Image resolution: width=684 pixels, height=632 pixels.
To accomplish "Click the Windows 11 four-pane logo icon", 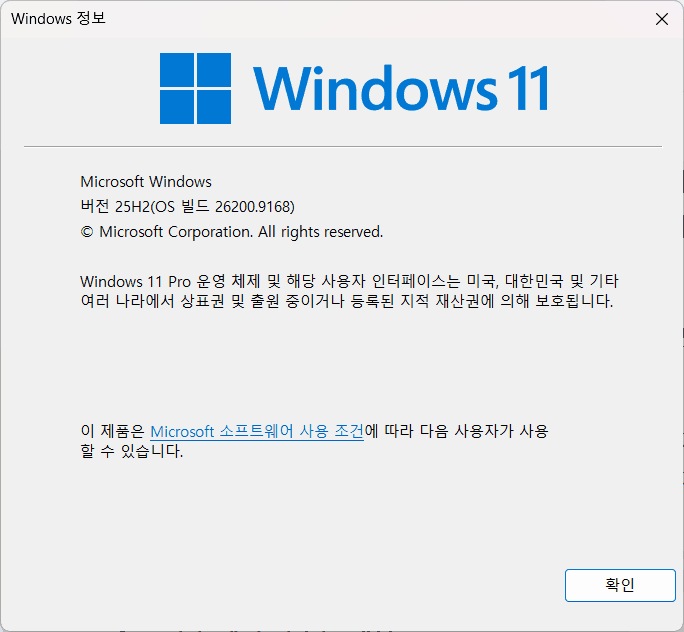I will pyautogui.click(x=195, y=89).
